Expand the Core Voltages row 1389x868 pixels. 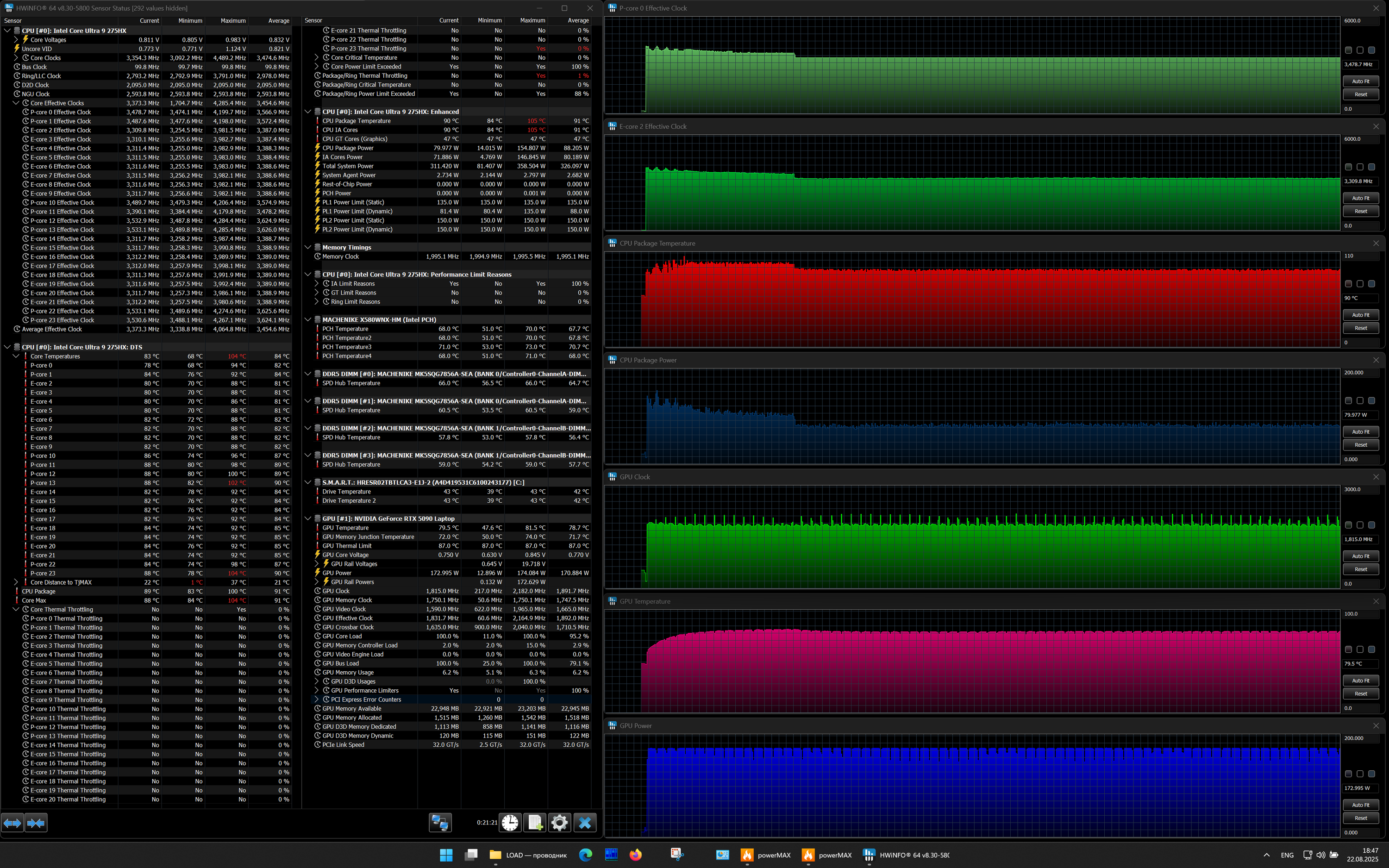pyautogui.click(x=16, y=40)
